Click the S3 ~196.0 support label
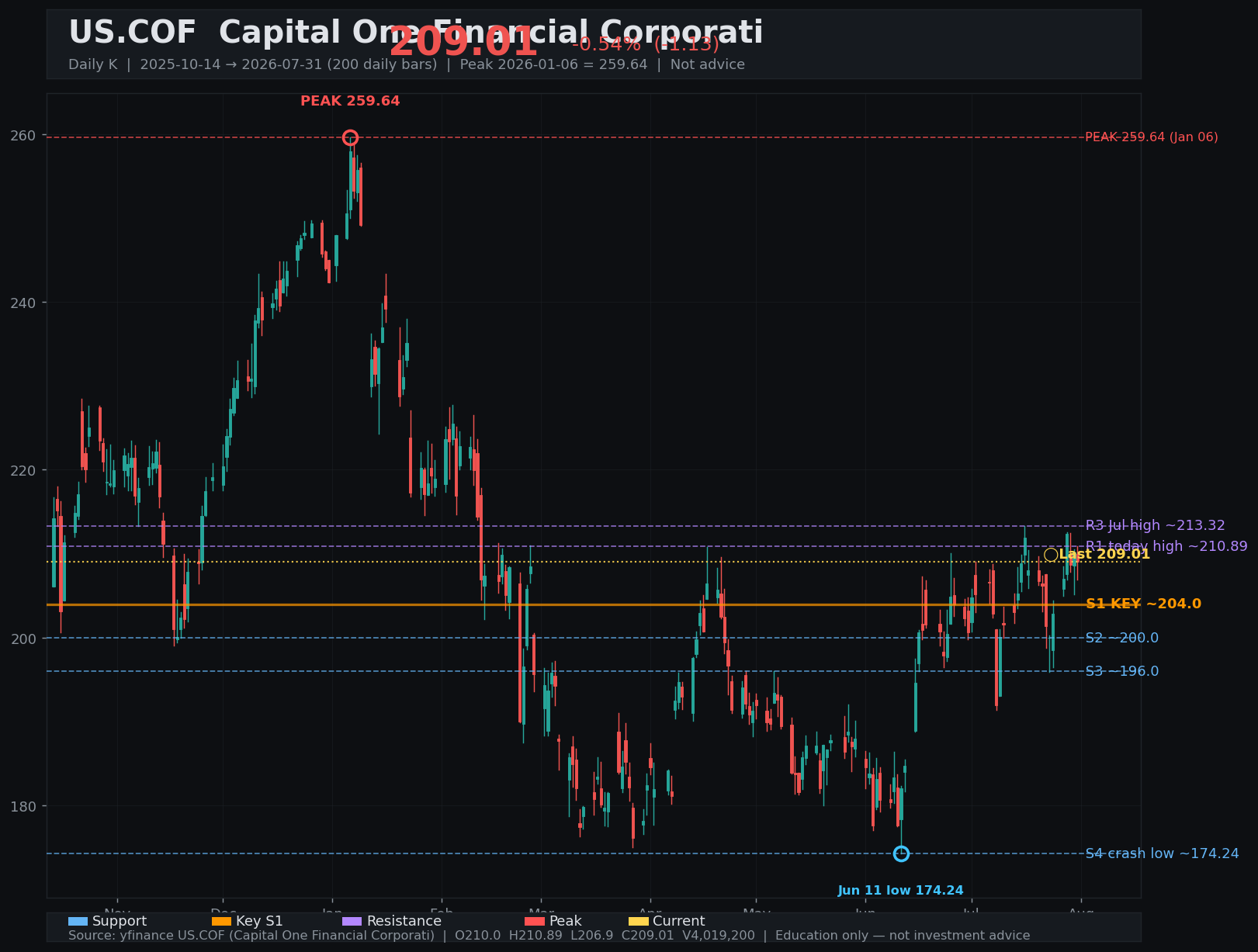1258x952 pixels. [x=1122, y=671]
